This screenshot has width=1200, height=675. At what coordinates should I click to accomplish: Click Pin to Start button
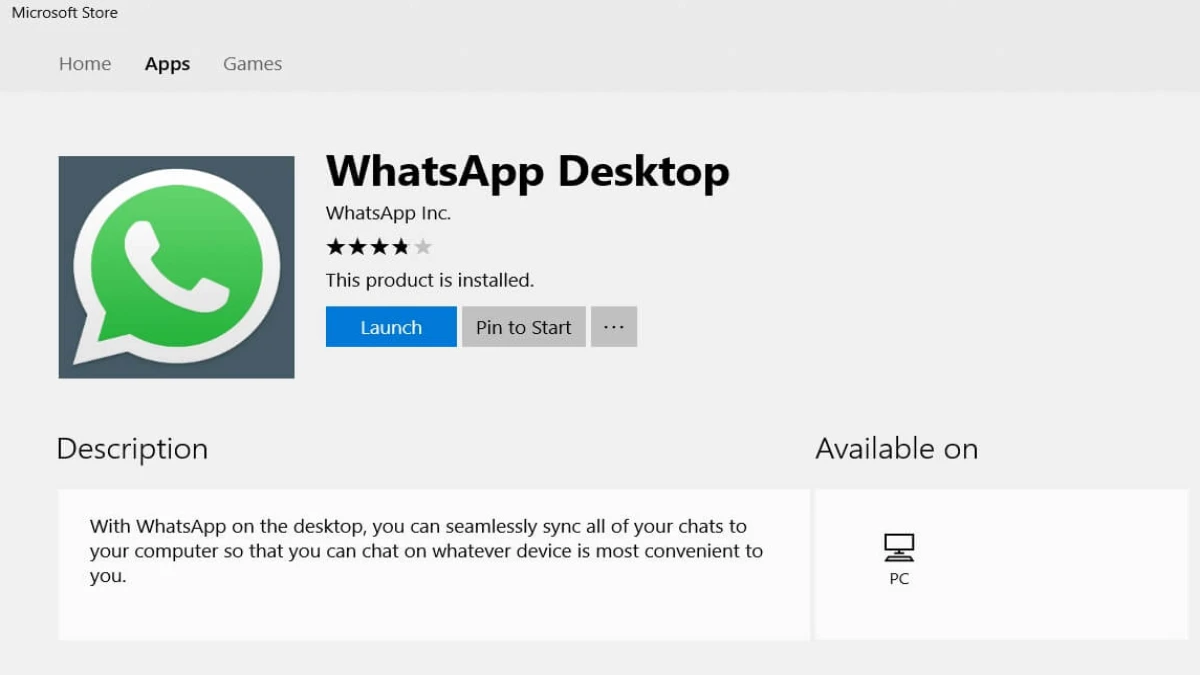point(523,327)
